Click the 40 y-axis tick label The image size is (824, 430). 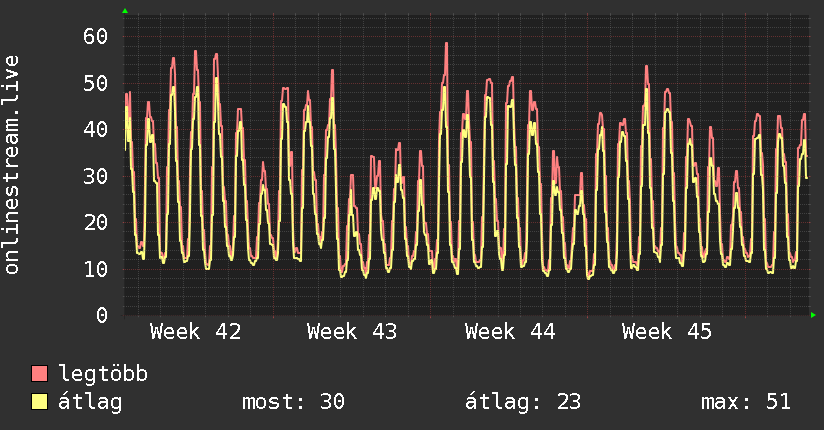pos(96,129)
